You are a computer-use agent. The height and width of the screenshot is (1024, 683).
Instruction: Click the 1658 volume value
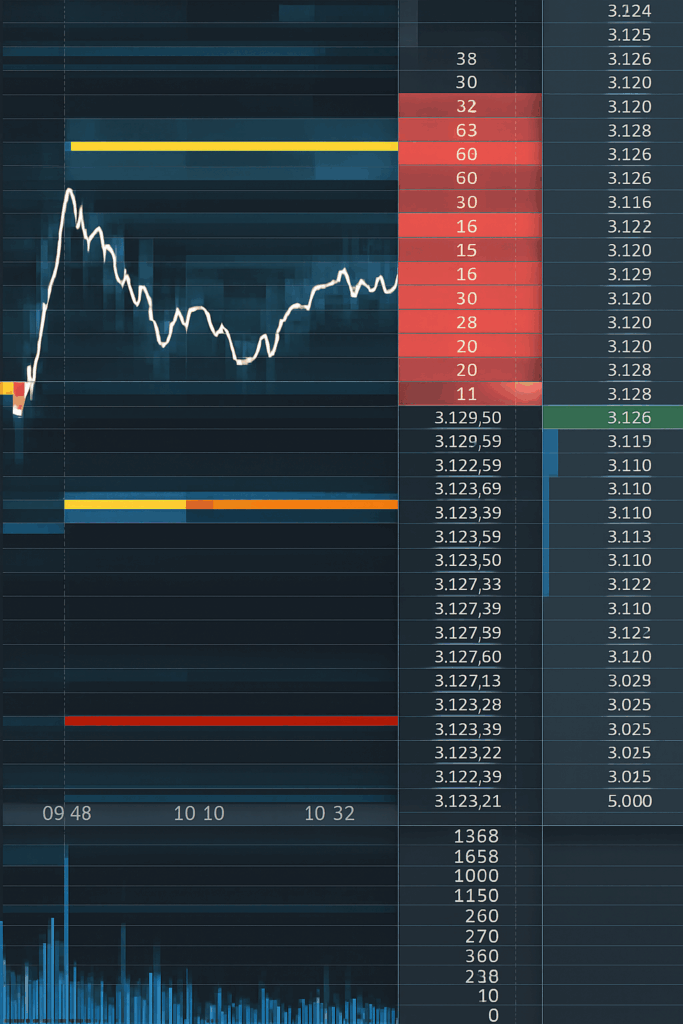tap(475, 856)
